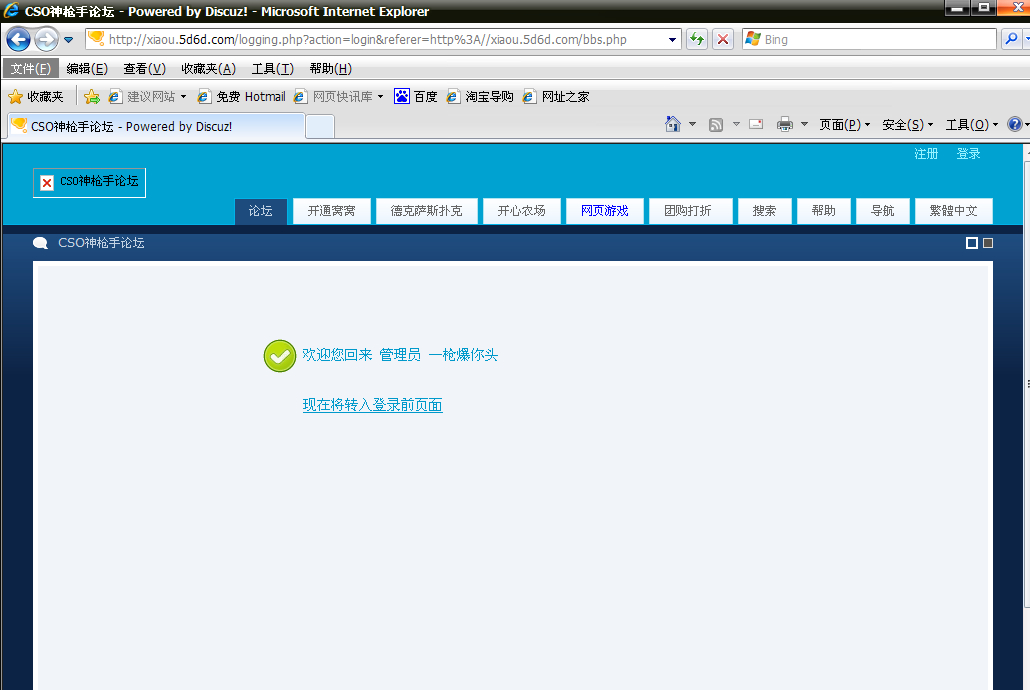Select the 网页游戏 navigation tab

(x=604, y=211)
